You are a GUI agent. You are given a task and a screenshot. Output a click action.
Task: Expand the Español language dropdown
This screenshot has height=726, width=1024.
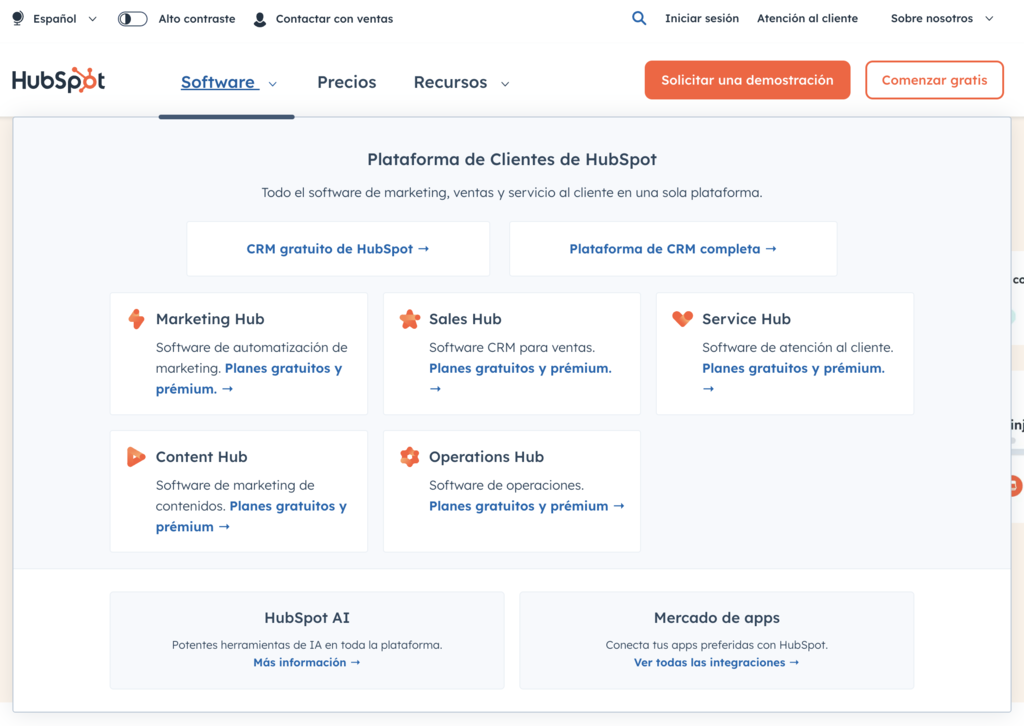(x=55, y=18)
